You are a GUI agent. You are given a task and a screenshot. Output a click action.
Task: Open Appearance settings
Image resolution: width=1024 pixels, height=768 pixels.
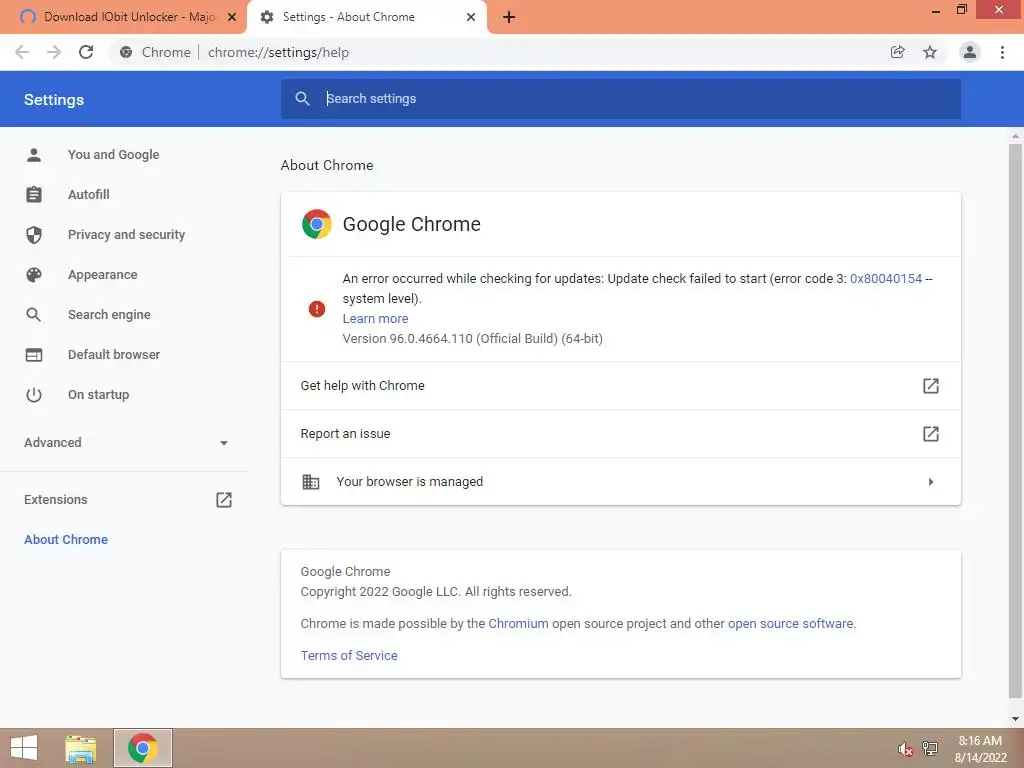[x=103, y=275]
